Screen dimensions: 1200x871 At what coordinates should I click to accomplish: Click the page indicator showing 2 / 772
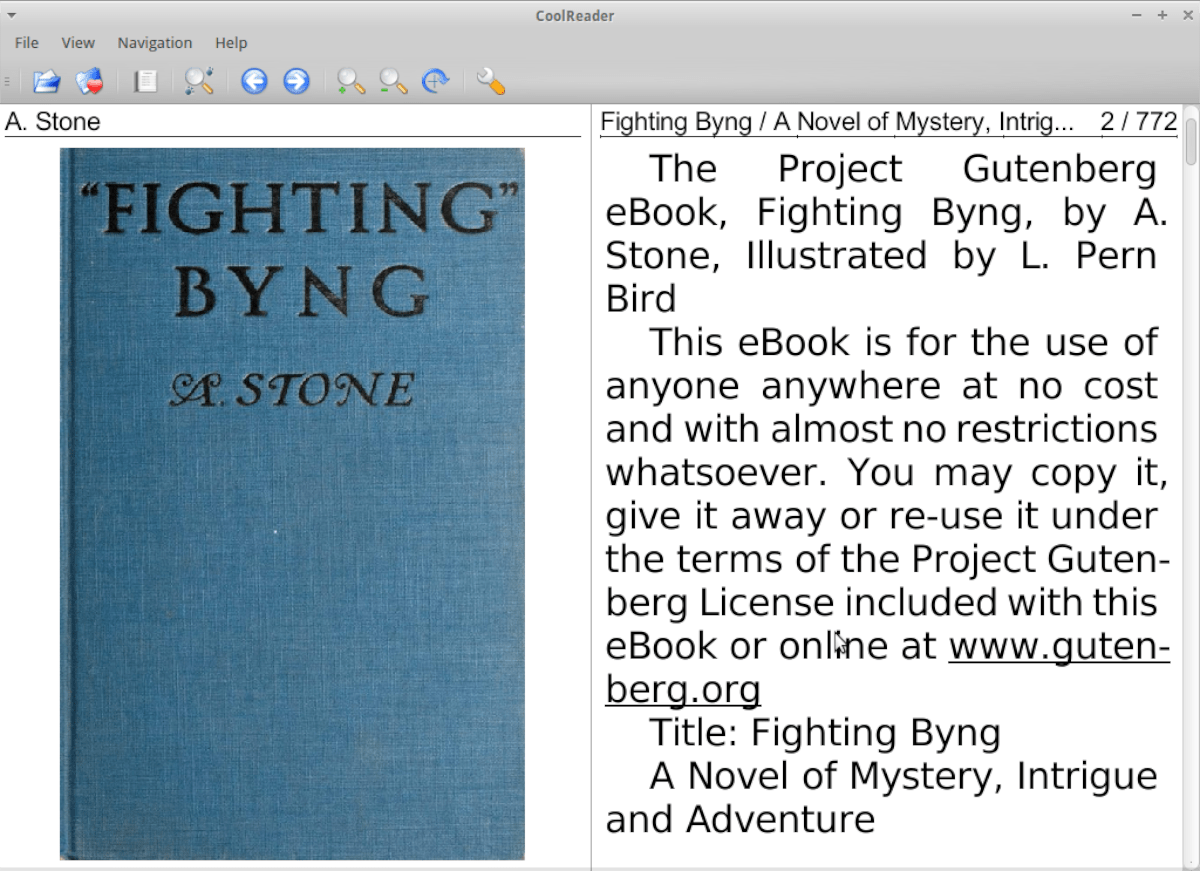click(1141, 121)
